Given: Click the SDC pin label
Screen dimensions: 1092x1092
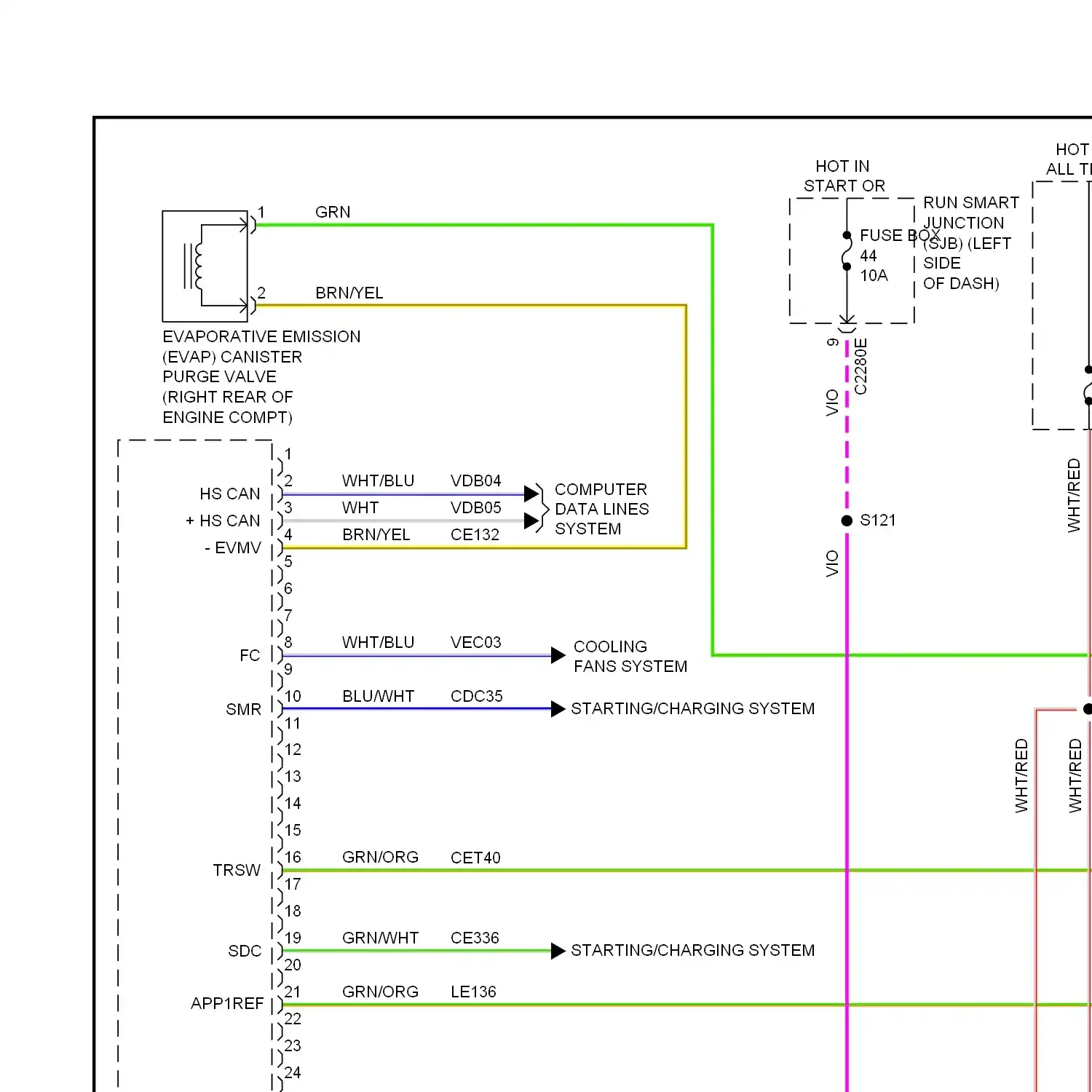Looking at the screenshot, I should (245, 951).
